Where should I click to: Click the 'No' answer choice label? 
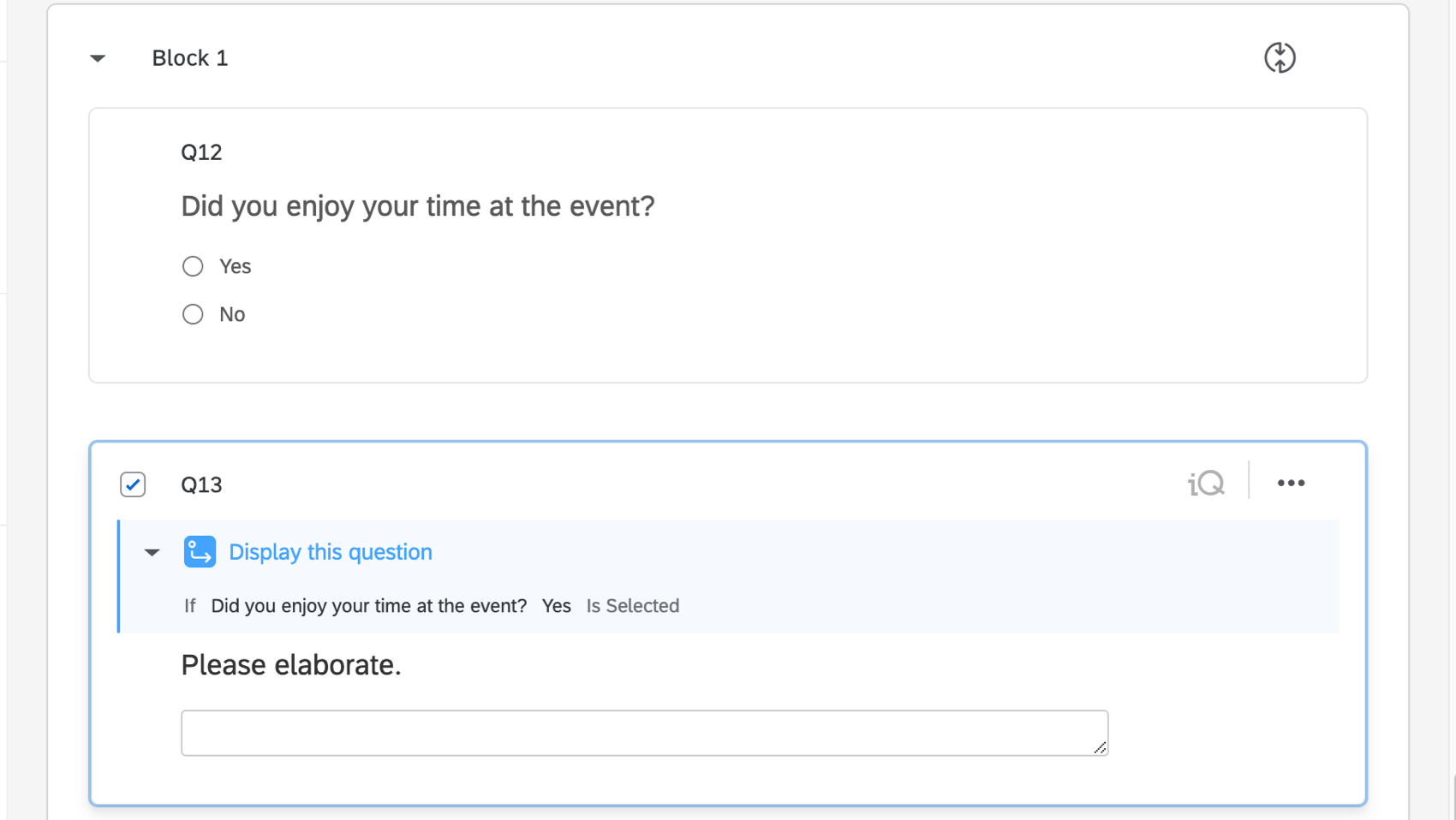click(x=232, y=314)
